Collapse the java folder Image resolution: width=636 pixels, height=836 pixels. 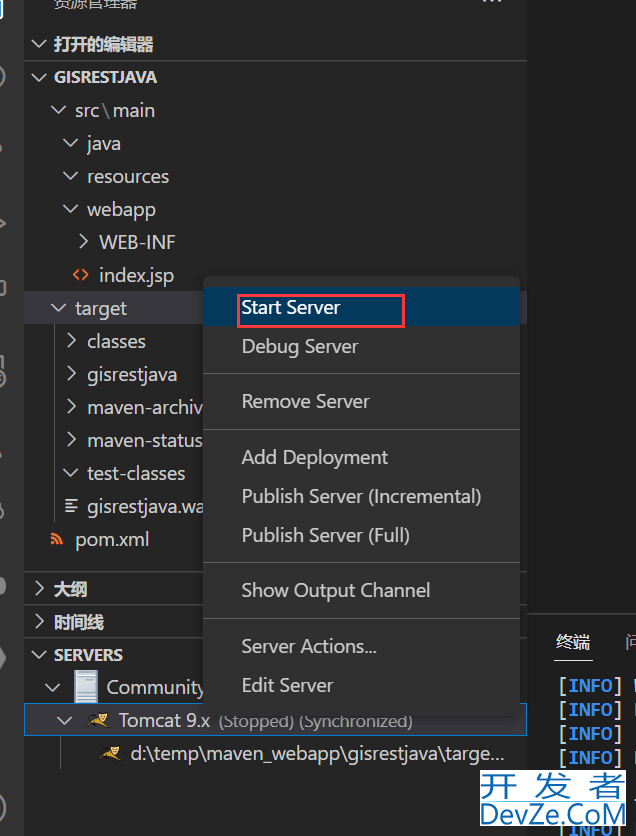(70, 143)
